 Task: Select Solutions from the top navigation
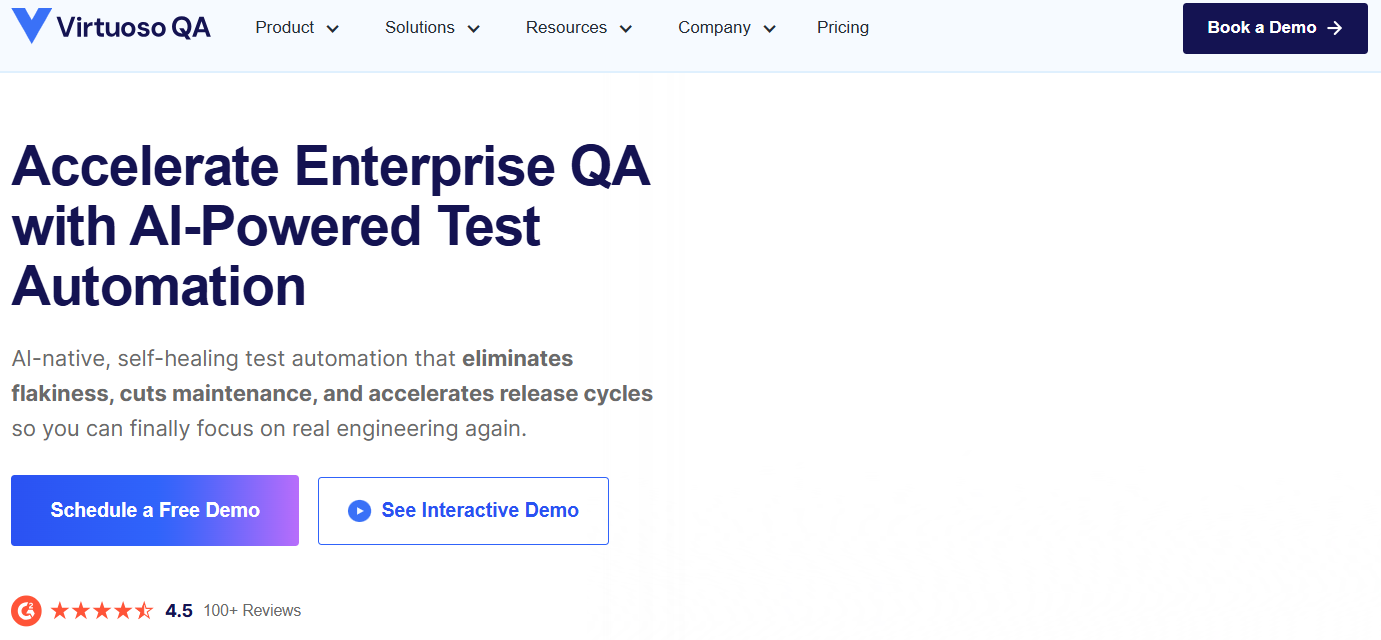(x=419, y=27)
